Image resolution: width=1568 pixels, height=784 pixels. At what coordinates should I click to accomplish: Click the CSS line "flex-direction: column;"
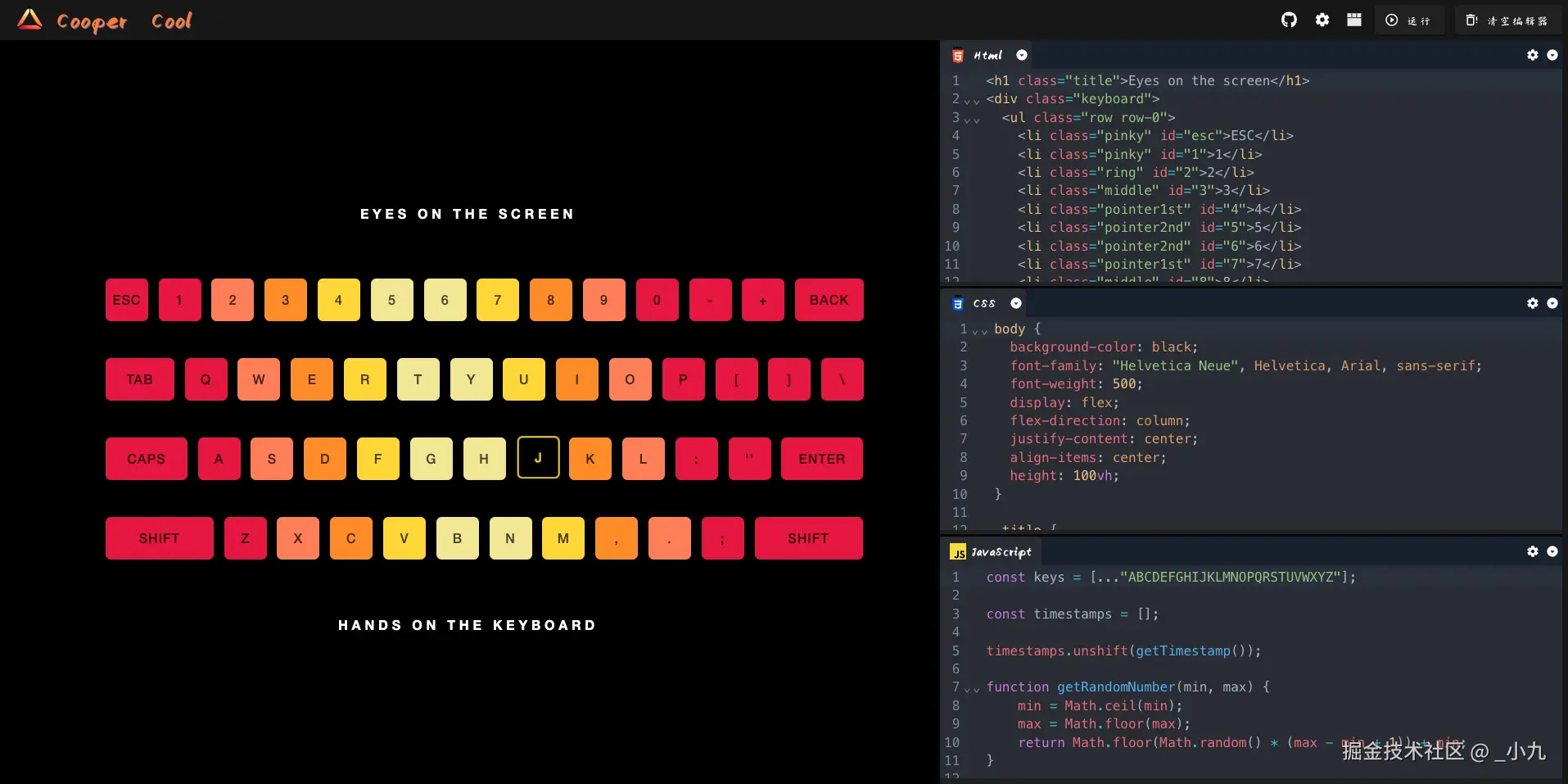[1100, 421]
